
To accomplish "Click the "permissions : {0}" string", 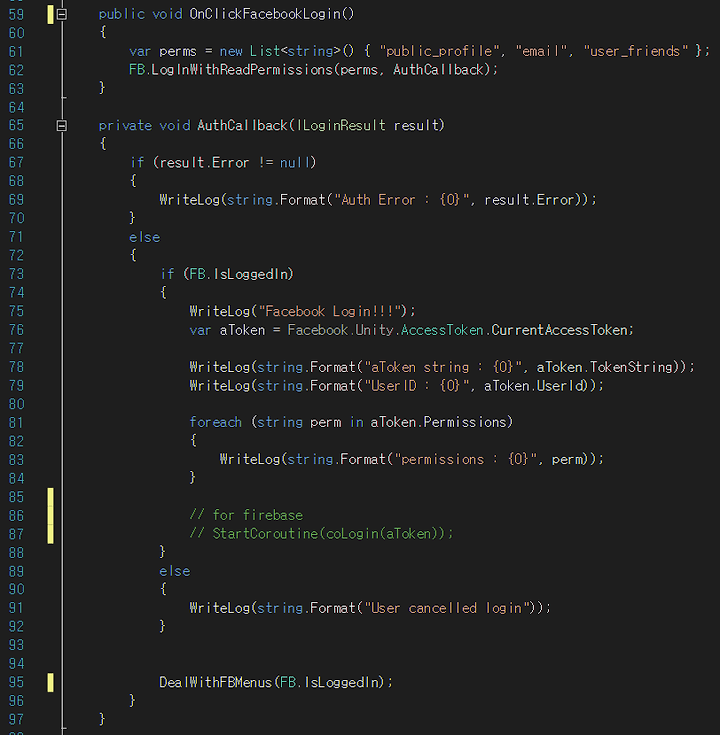I will point(465,459).
